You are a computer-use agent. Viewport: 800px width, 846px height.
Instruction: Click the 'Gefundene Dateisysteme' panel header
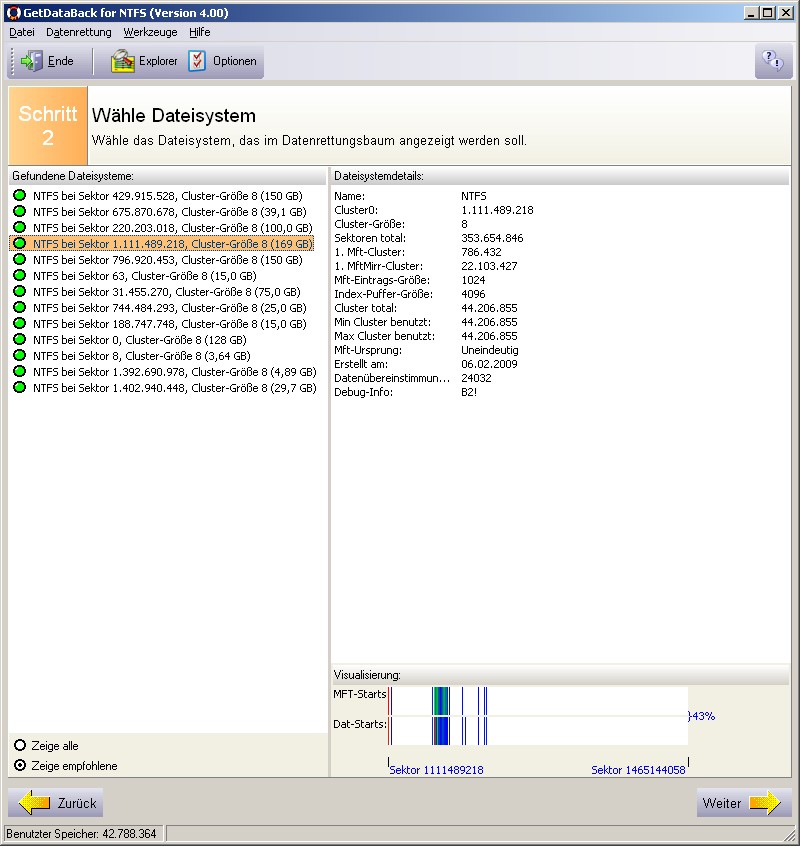tap(167, 176)
